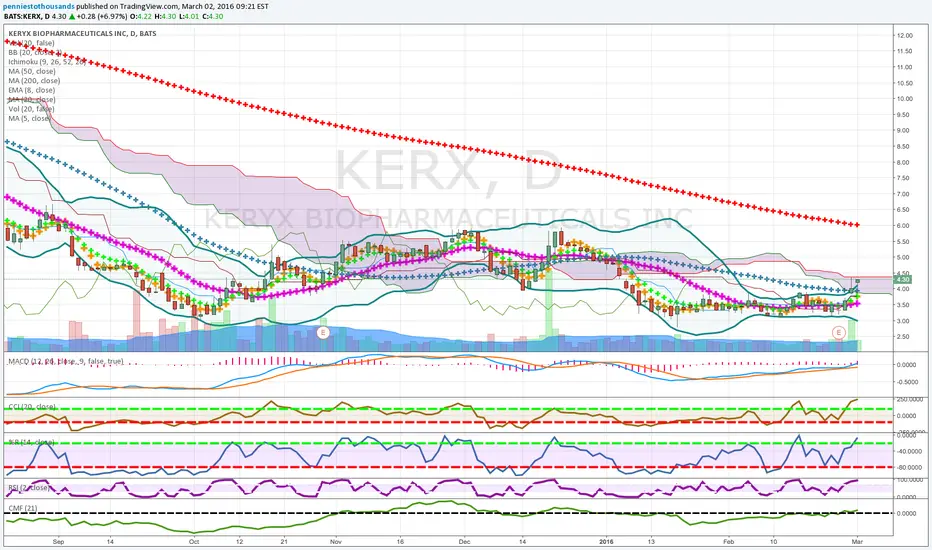The width and height of the screenshot is (932, 550).
Task: Click the BATS:KERX, D symbol text
Action: [x=27, y=16]
